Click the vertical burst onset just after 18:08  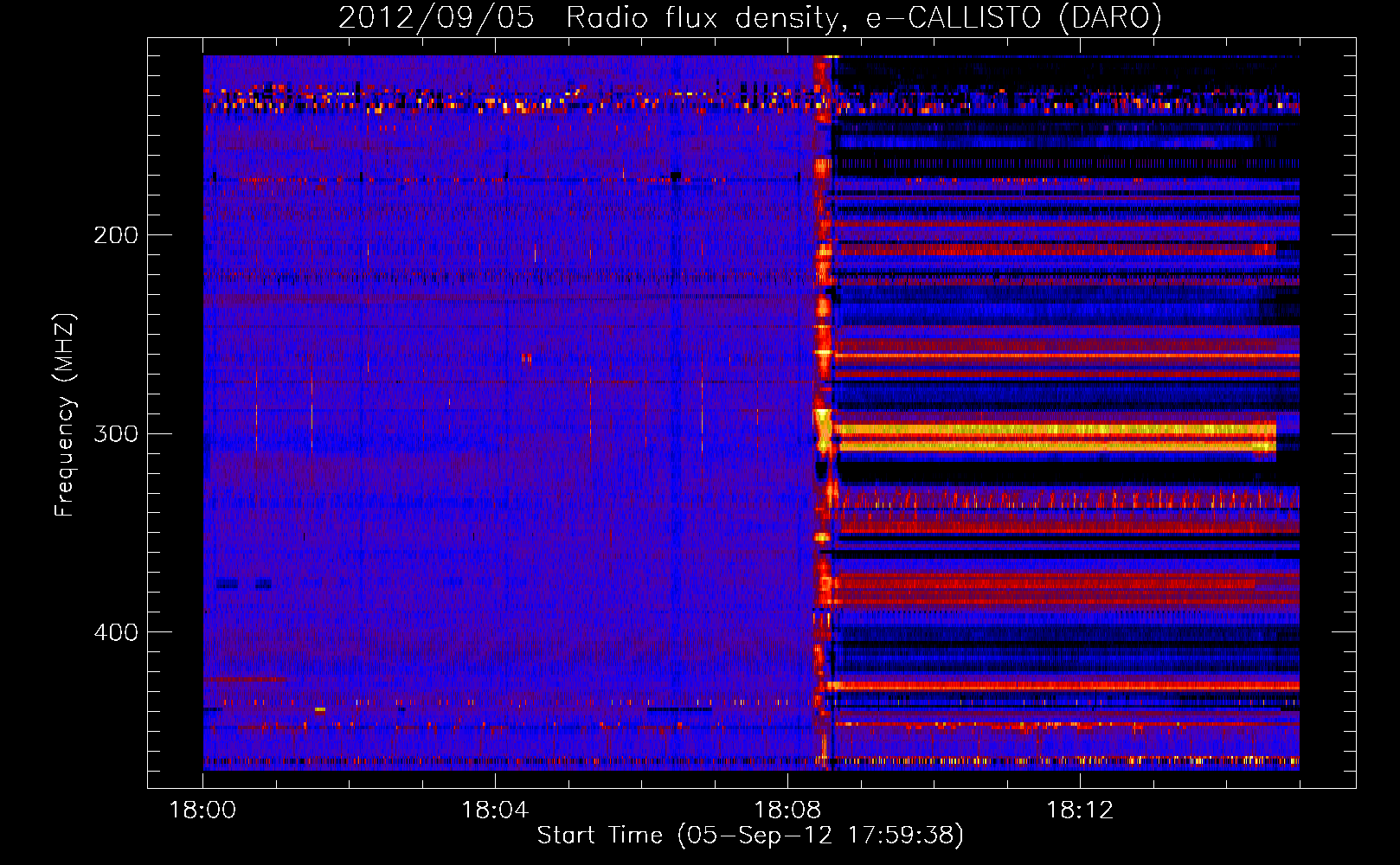pyautogui.click(x=823, y=413)
